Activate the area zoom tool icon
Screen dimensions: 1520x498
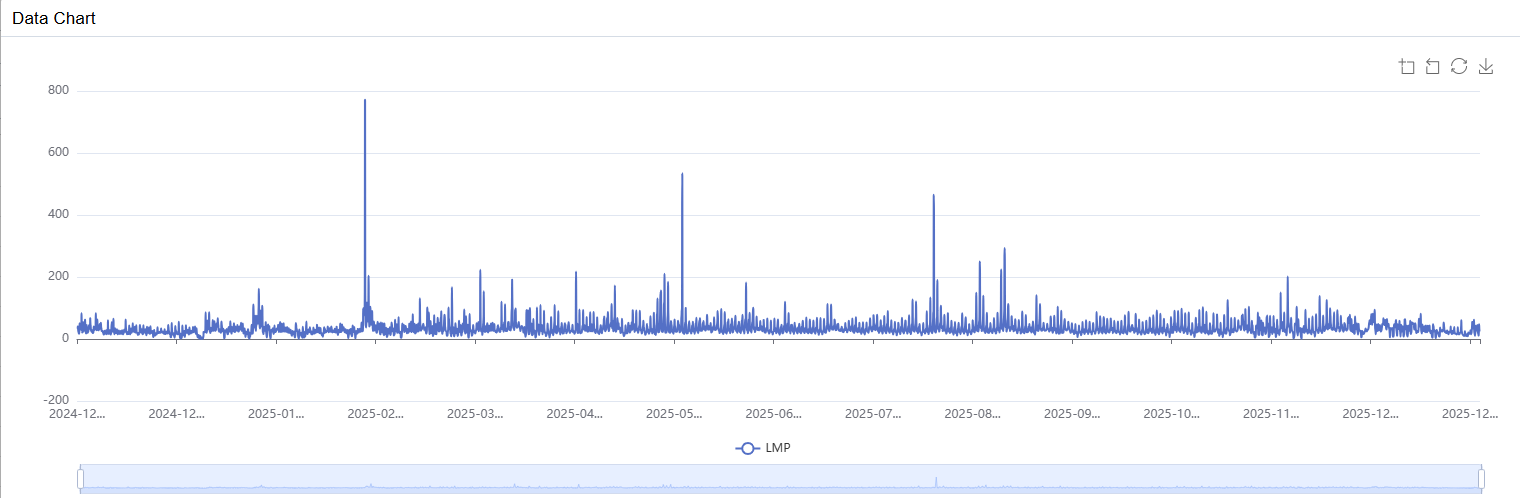pyautogui.click(x=1407, y=66)
